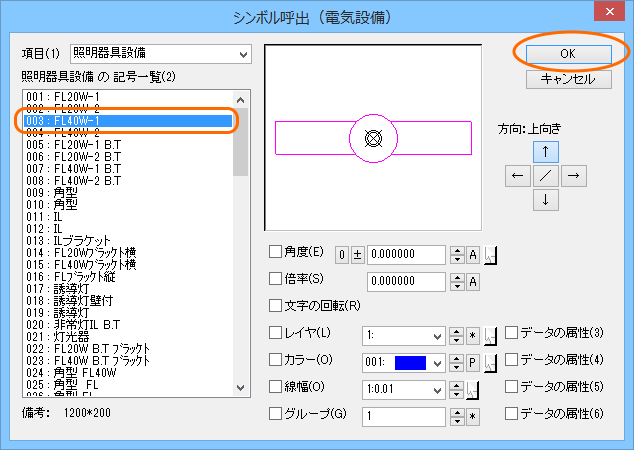Click the left direction arrow button

tap(517, 176)
